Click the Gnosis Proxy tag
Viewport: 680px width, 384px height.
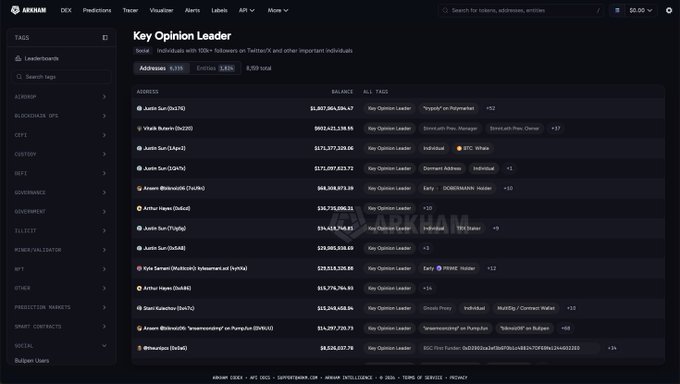click(437, 308)
